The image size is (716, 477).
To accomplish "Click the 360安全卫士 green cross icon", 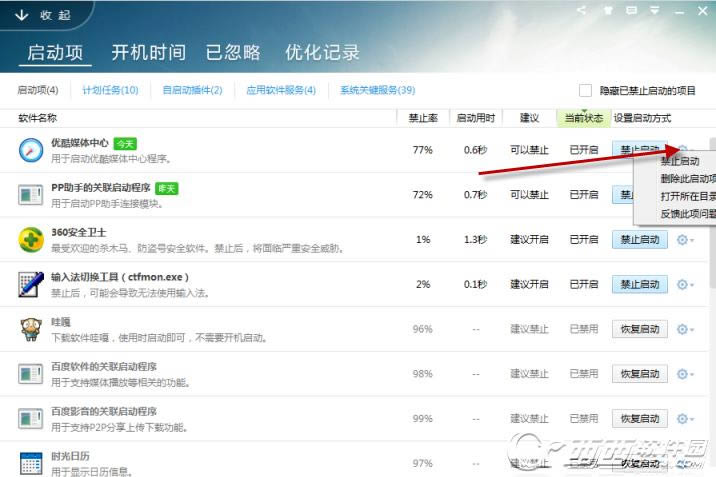I will (x=31, y=239).
